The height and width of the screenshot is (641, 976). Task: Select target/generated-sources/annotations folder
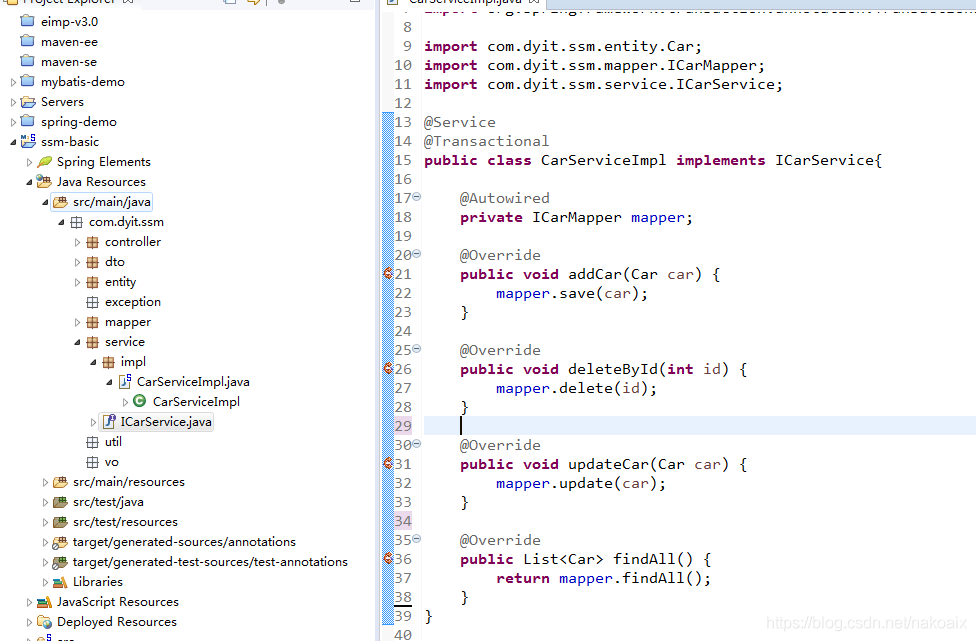pos(184,541)
